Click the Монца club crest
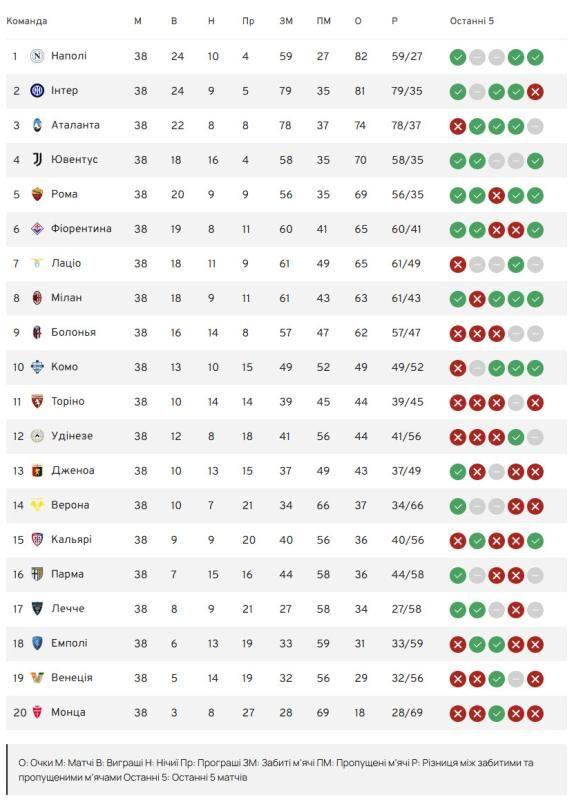The width and height of the screenshot is (574, 800). click(x=37, y=712)
